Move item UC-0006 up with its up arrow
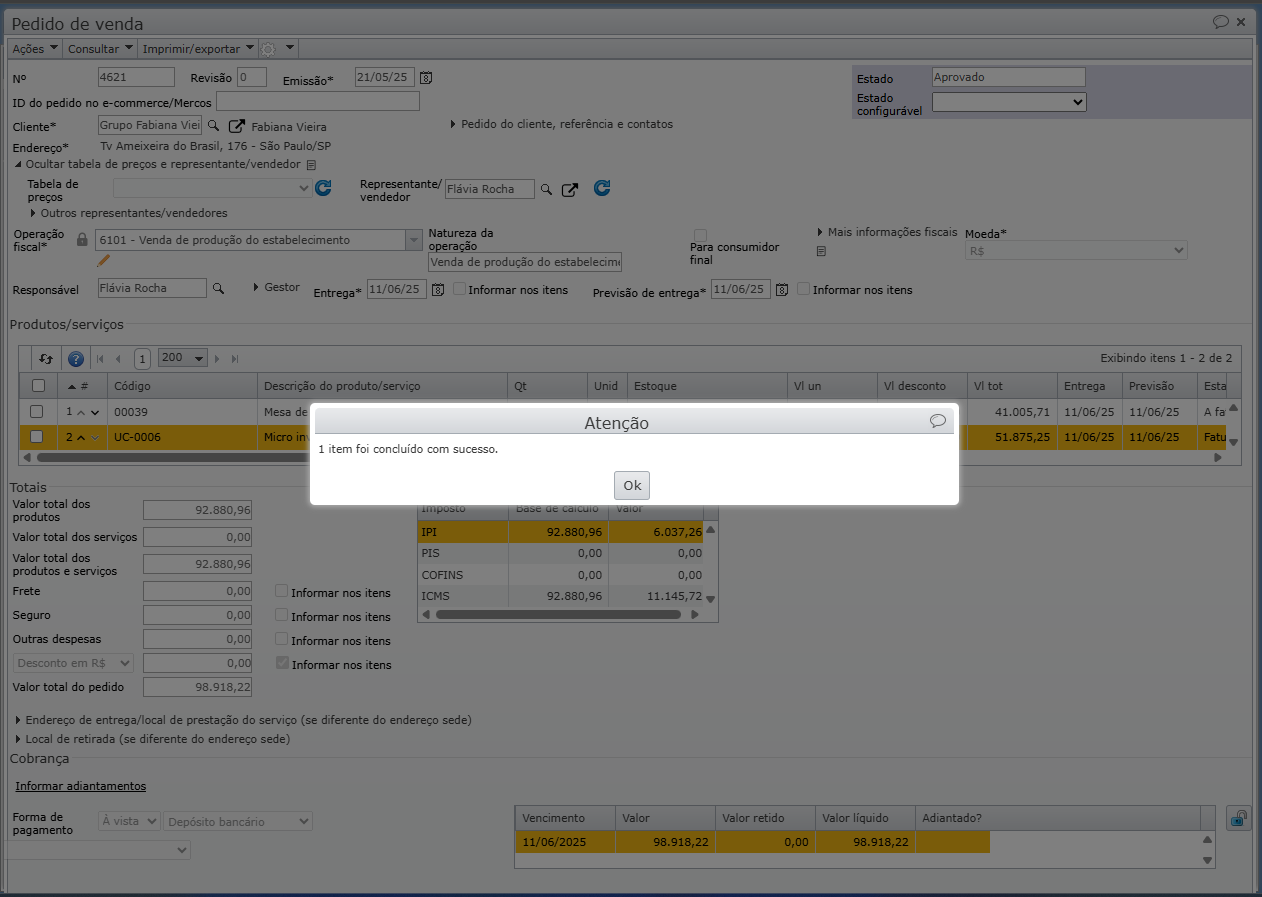 (x=81, y=437)
